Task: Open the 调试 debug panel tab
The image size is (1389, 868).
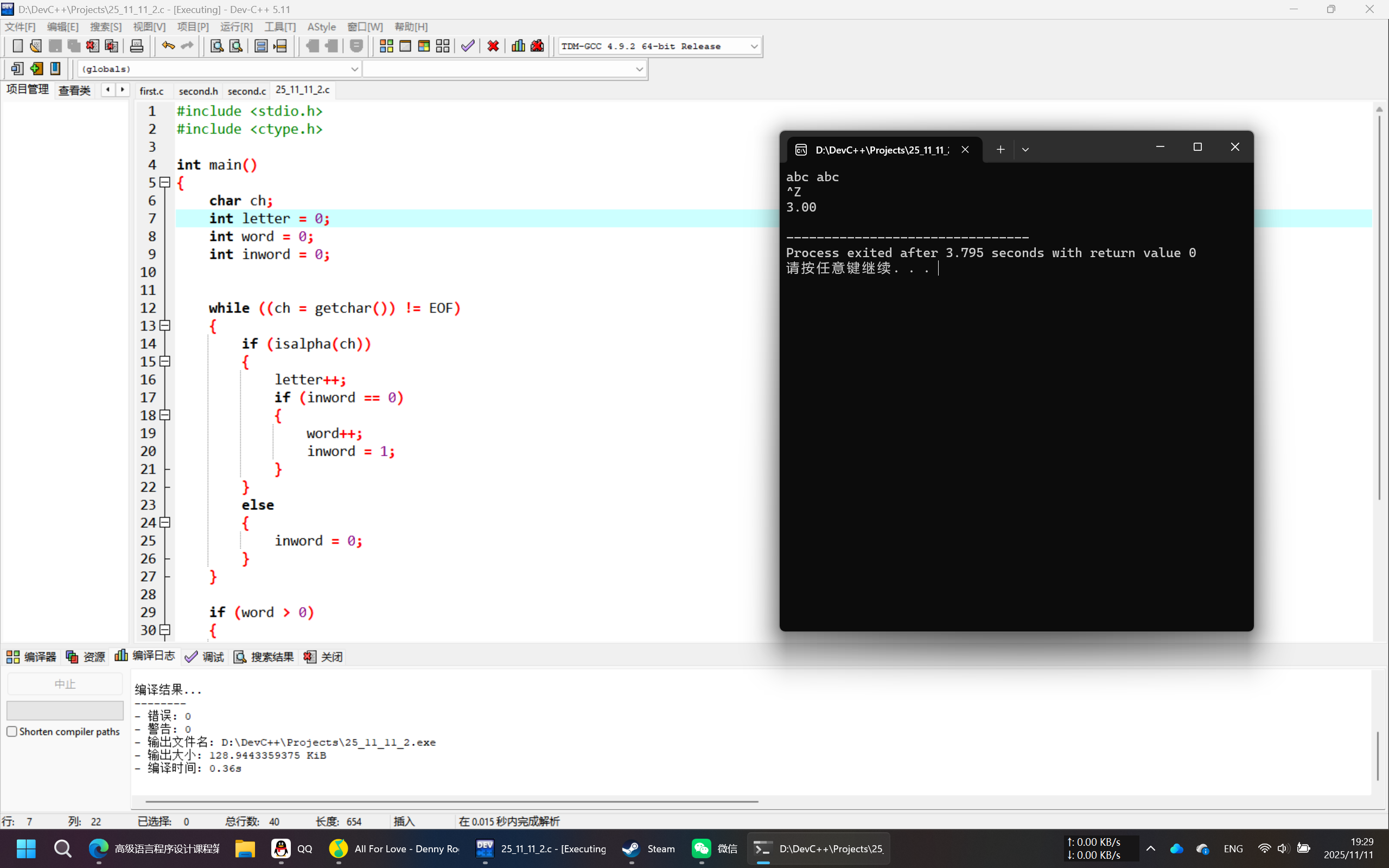Action: click(205, 657)
